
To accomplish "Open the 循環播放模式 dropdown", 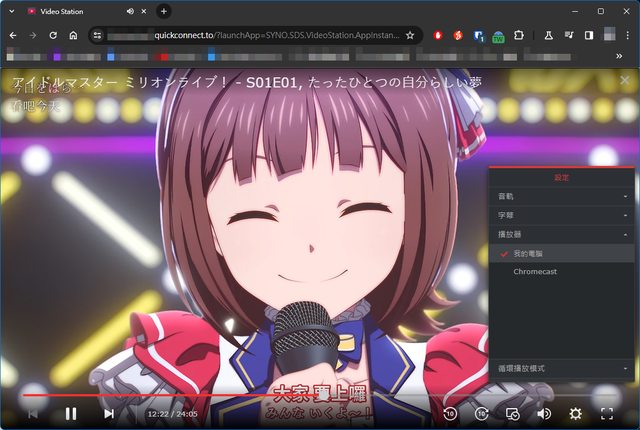I will (561, 369).
